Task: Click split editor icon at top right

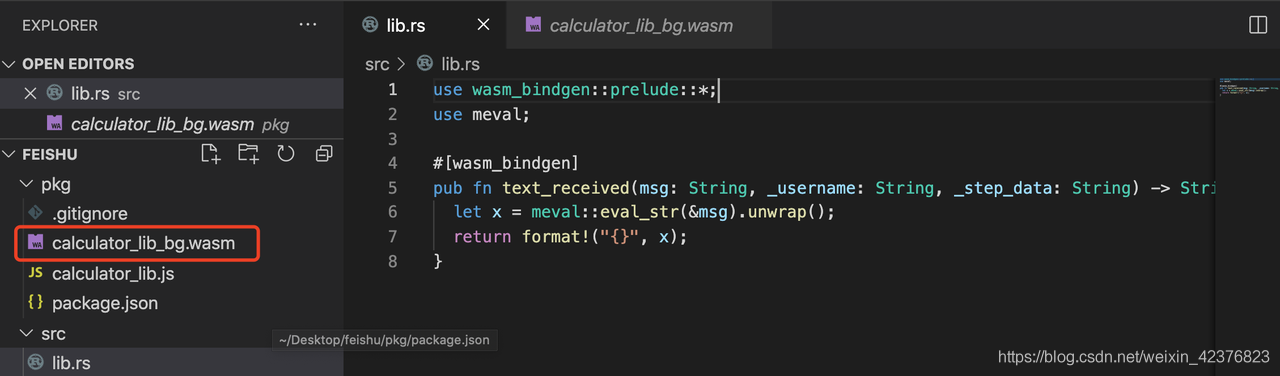Action: coord(1258,25)
